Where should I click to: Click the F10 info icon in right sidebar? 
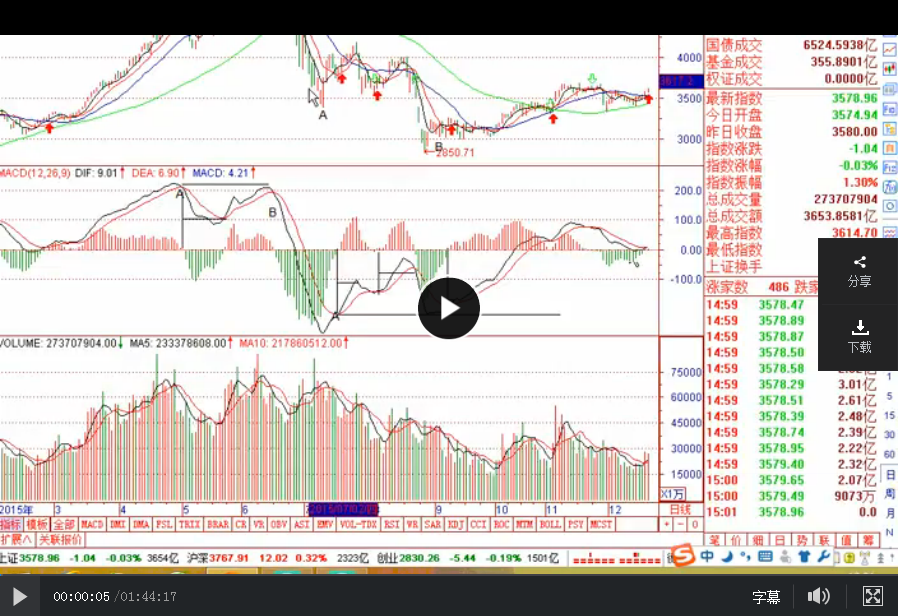click(x=889, y=109)
